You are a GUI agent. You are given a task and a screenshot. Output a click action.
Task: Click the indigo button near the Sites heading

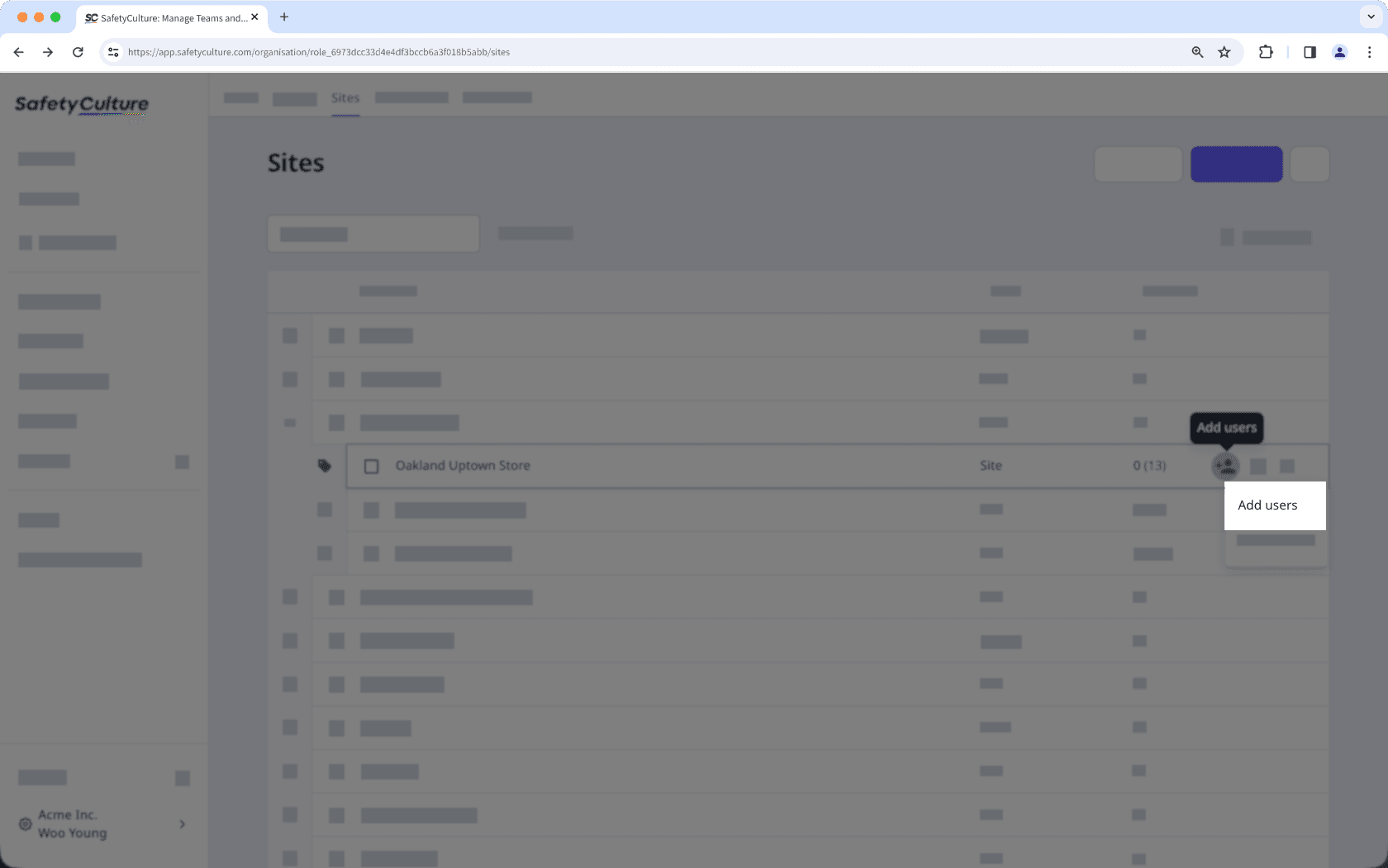(1235, 164)
